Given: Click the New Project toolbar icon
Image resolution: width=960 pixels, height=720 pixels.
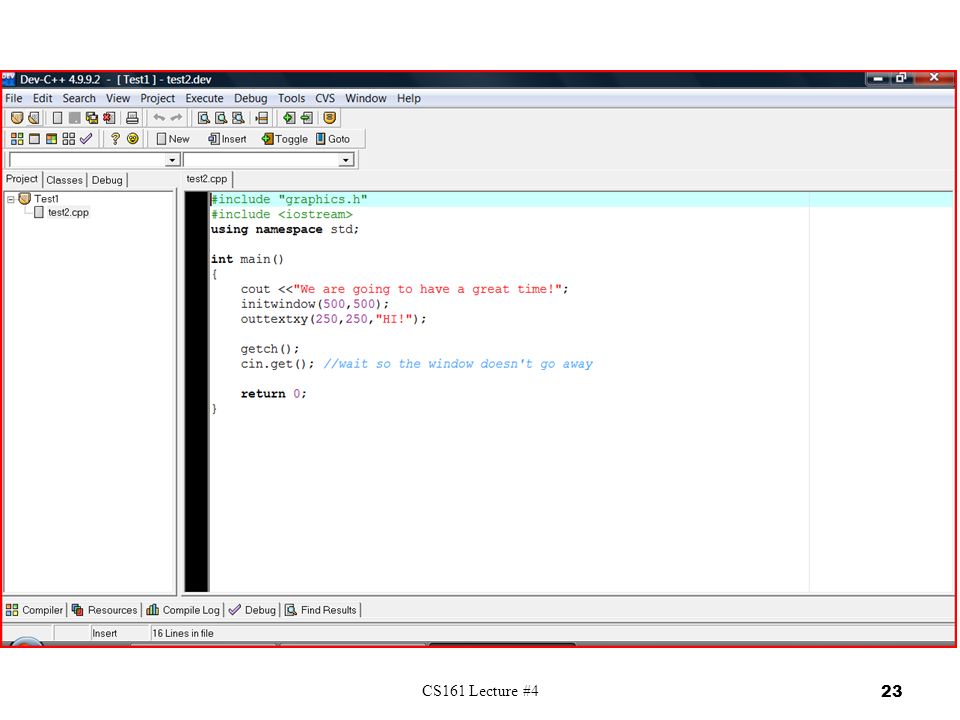Looking at the screenshot, I should [x=17, y=118].
